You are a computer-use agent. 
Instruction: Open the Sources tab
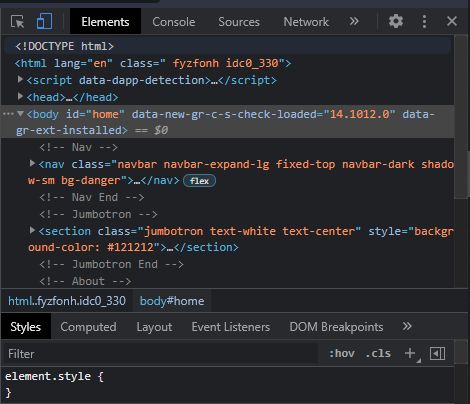(239, 22)
